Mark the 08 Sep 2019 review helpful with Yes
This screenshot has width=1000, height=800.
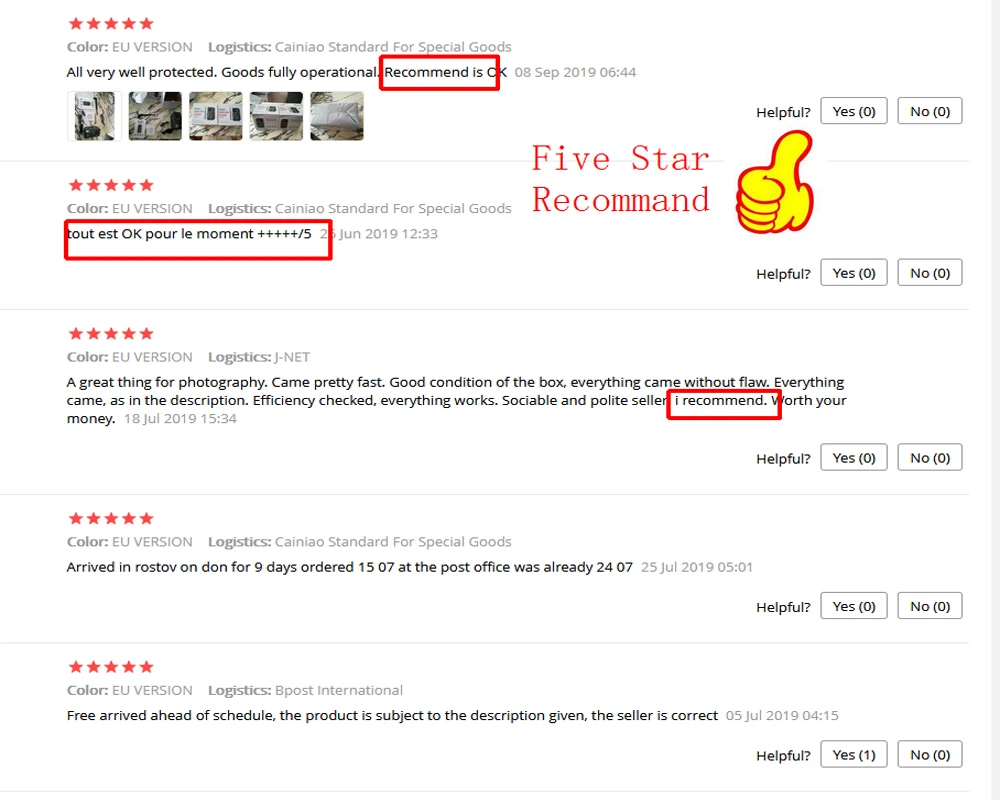point(853,112)
